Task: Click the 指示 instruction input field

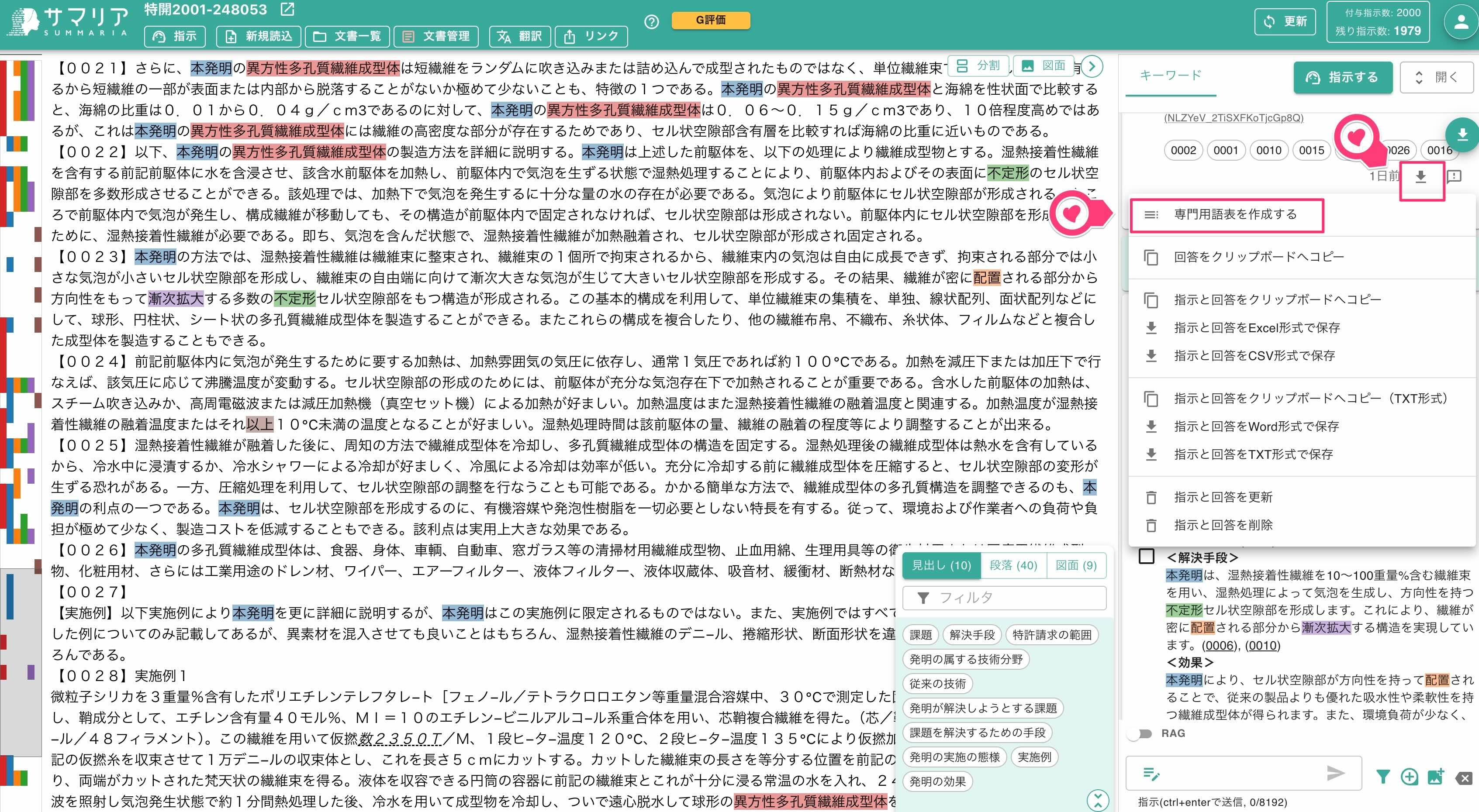Action: pos(1243,774)
